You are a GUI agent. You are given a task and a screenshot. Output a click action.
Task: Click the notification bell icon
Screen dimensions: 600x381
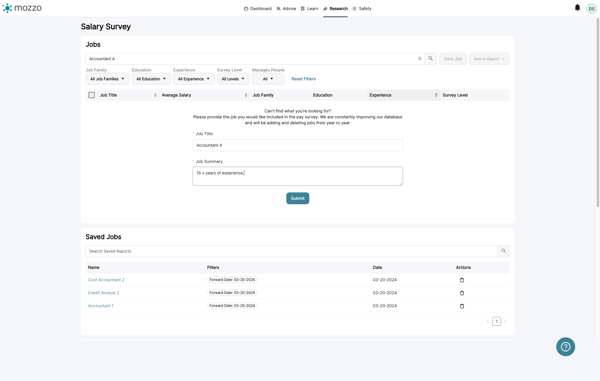(577, 8)
